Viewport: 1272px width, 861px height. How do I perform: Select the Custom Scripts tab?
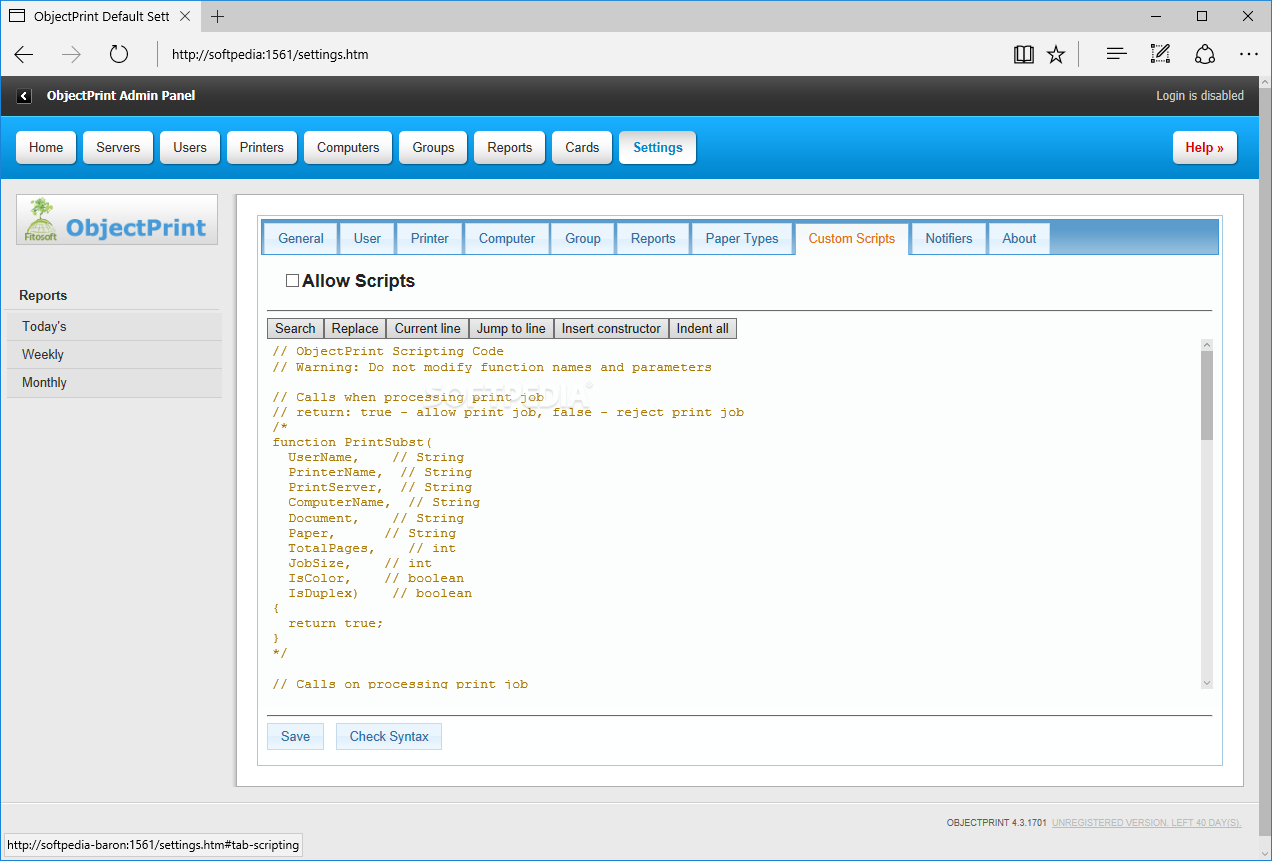click(852, 238)
